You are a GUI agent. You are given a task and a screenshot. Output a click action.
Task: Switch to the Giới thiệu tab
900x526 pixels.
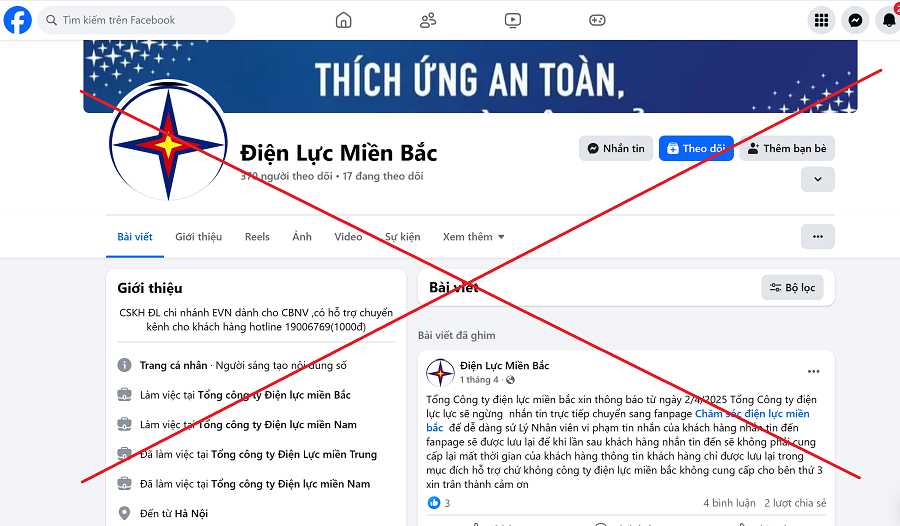[x=199, y=237]
